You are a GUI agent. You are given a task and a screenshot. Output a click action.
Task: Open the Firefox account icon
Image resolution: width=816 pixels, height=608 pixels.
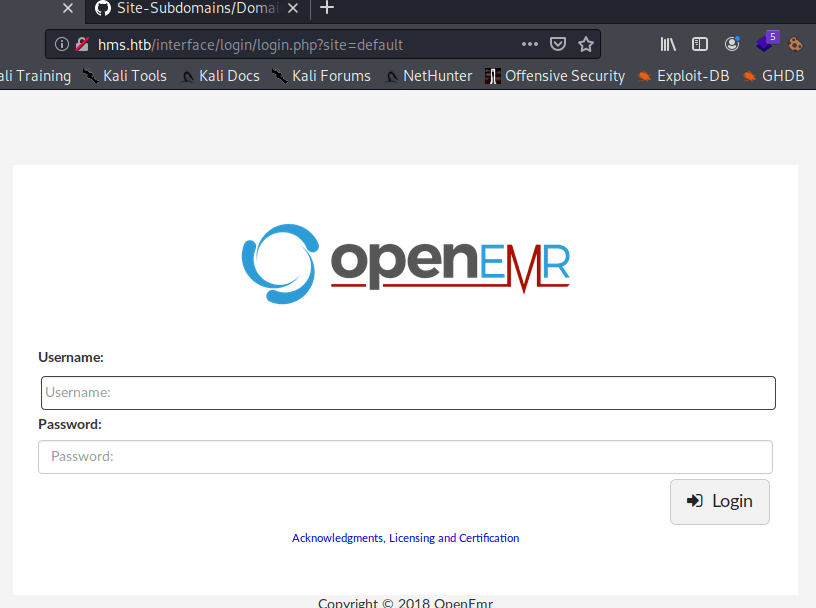point(732,44)
